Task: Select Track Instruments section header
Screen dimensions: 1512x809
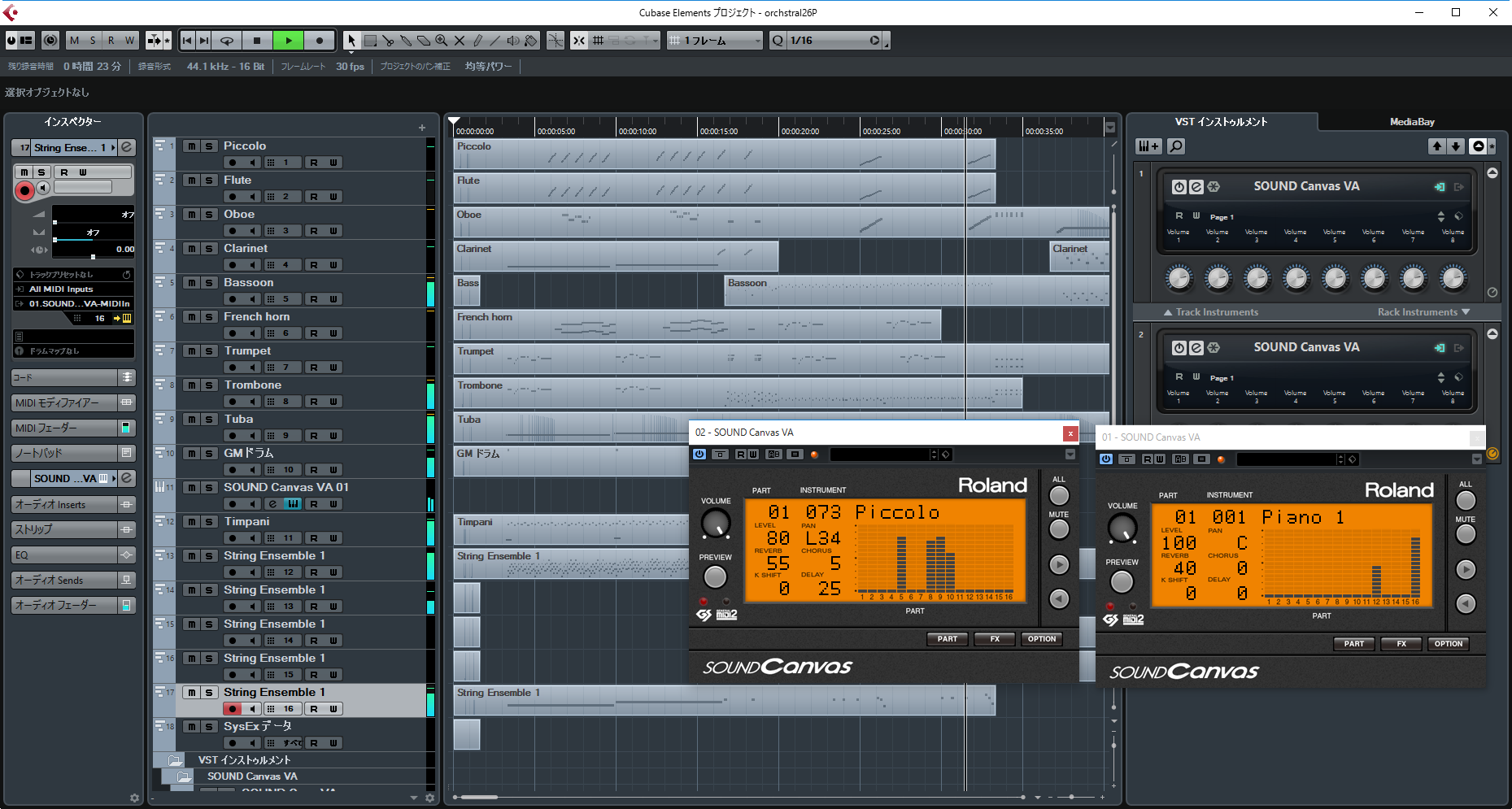Action: (x=1211, y=312)
